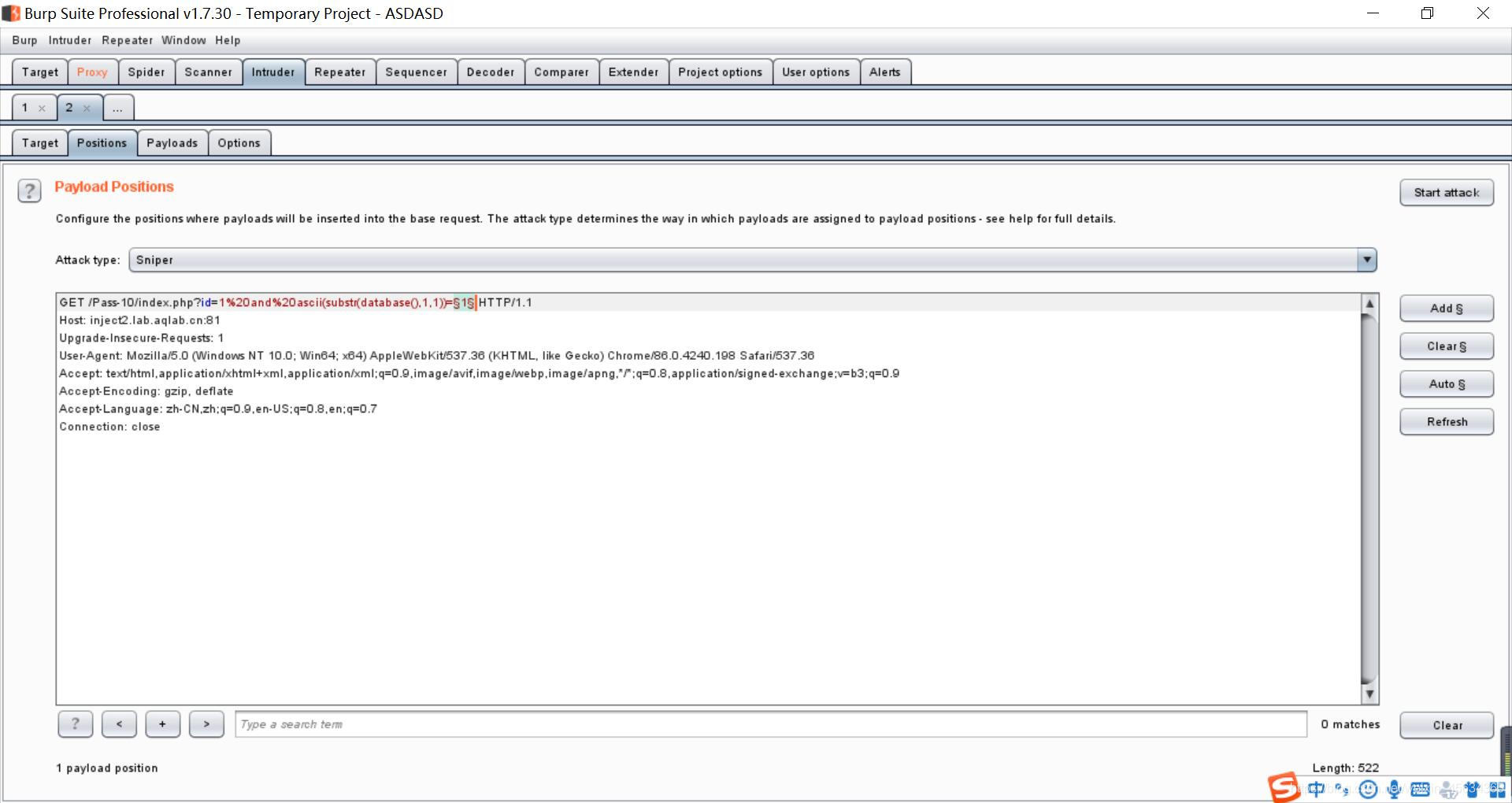Viewport: 1512px width, 803px height.
Task: Click the Clear search button
Action: [x=1447, y=726]
